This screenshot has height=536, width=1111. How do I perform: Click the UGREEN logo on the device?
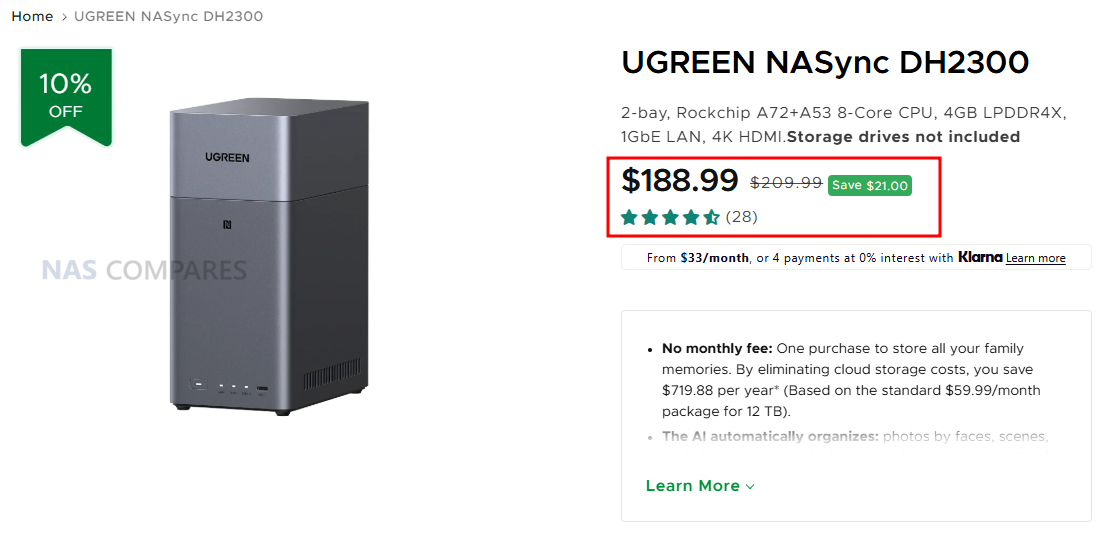coord(228,157)
